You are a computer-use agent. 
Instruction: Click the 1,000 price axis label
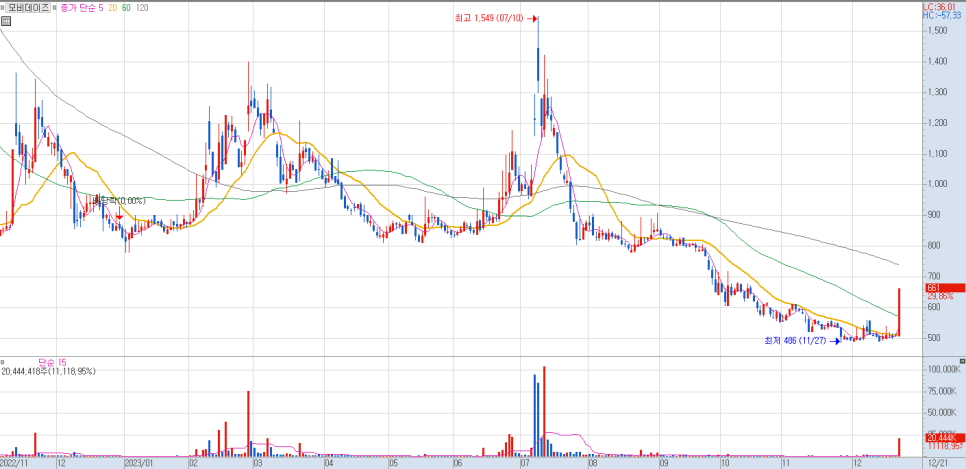click(x=936, y=184)
